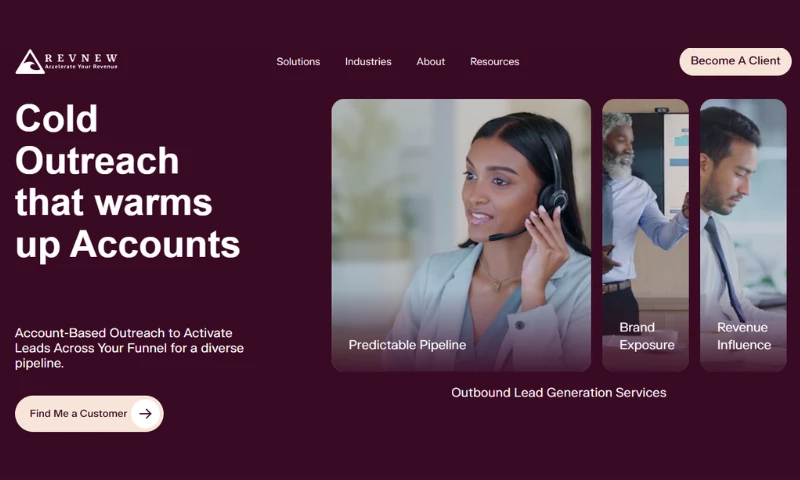This screenshot has width=800, height=480.
Task: Open the Industries menu
Action: [368, 62]
